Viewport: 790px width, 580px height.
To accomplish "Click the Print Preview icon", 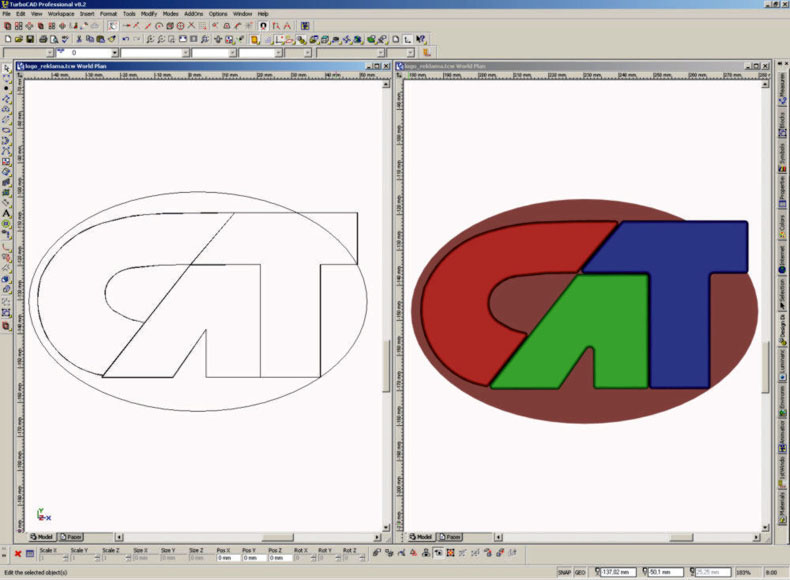I will point(54,39).
